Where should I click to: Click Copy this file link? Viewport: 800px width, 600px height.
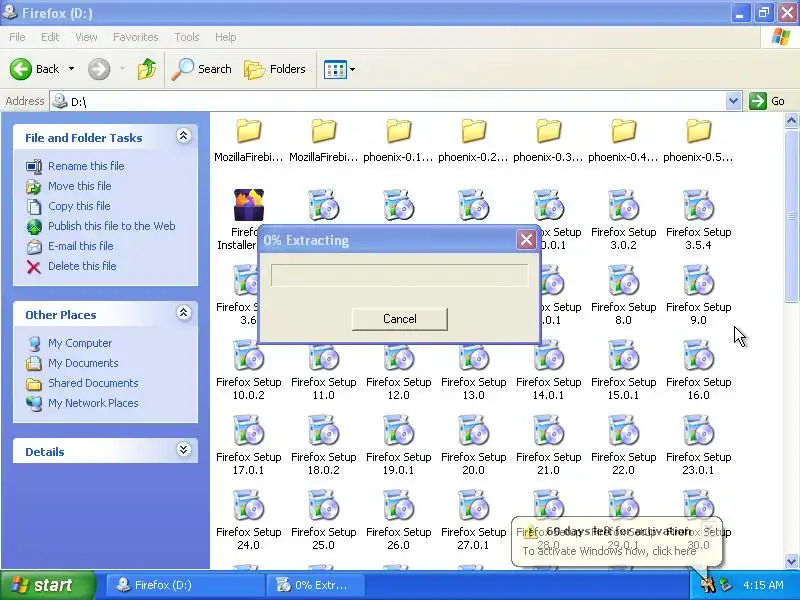79,206
